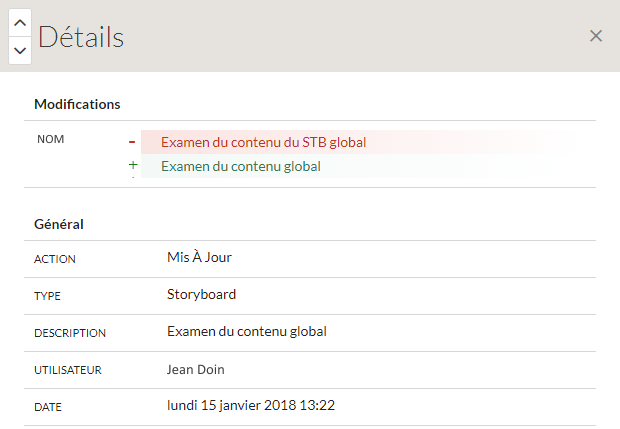Viewport: 620px width, 429px height.
Task: Click the user name Jean Doin
Action: pyautogui.click(x=195, y=369)
